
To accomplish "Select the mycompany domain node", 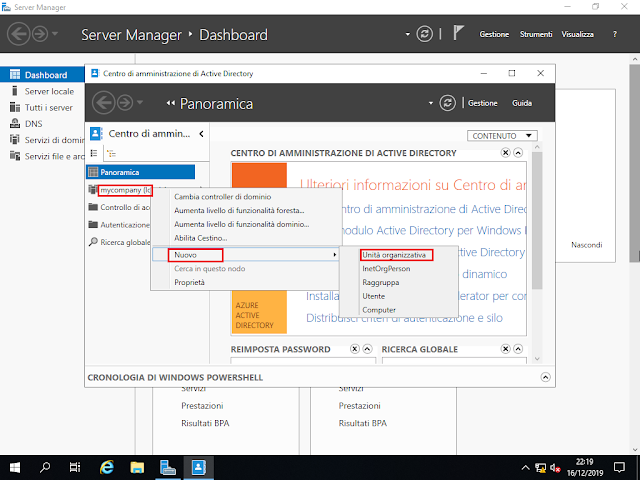I will [126, 190].
